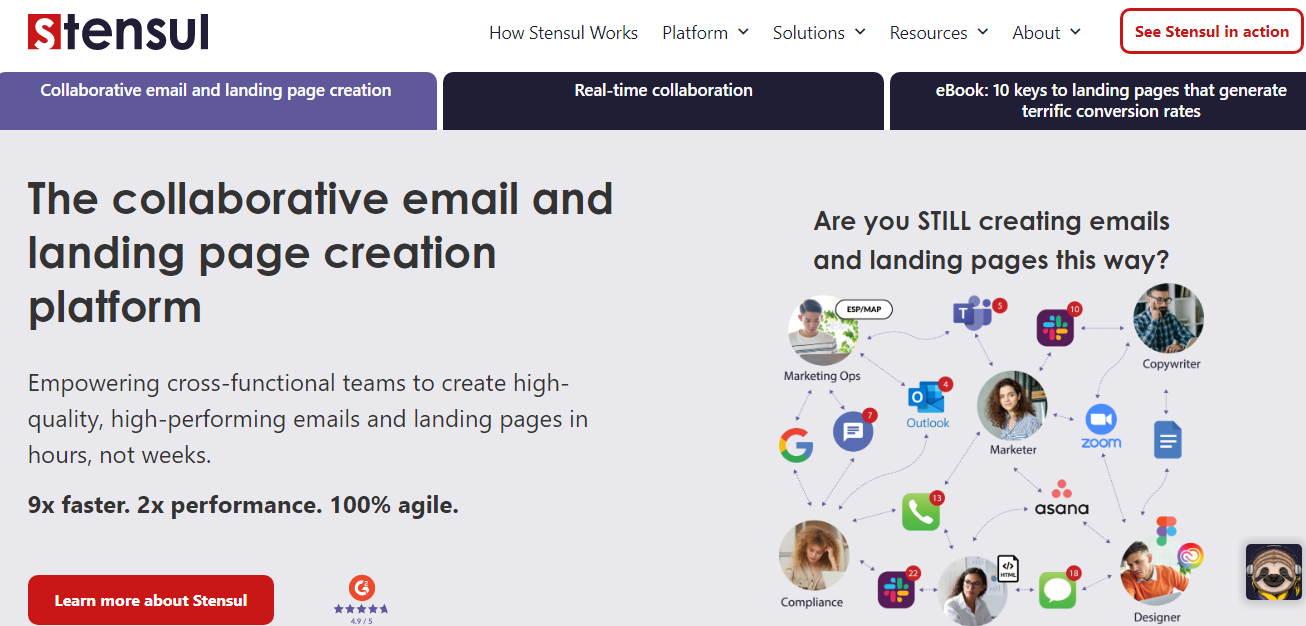Screen dimensions: 1306x626
Task: Click the Figma icon near Designer
Action: [1166, 530]
